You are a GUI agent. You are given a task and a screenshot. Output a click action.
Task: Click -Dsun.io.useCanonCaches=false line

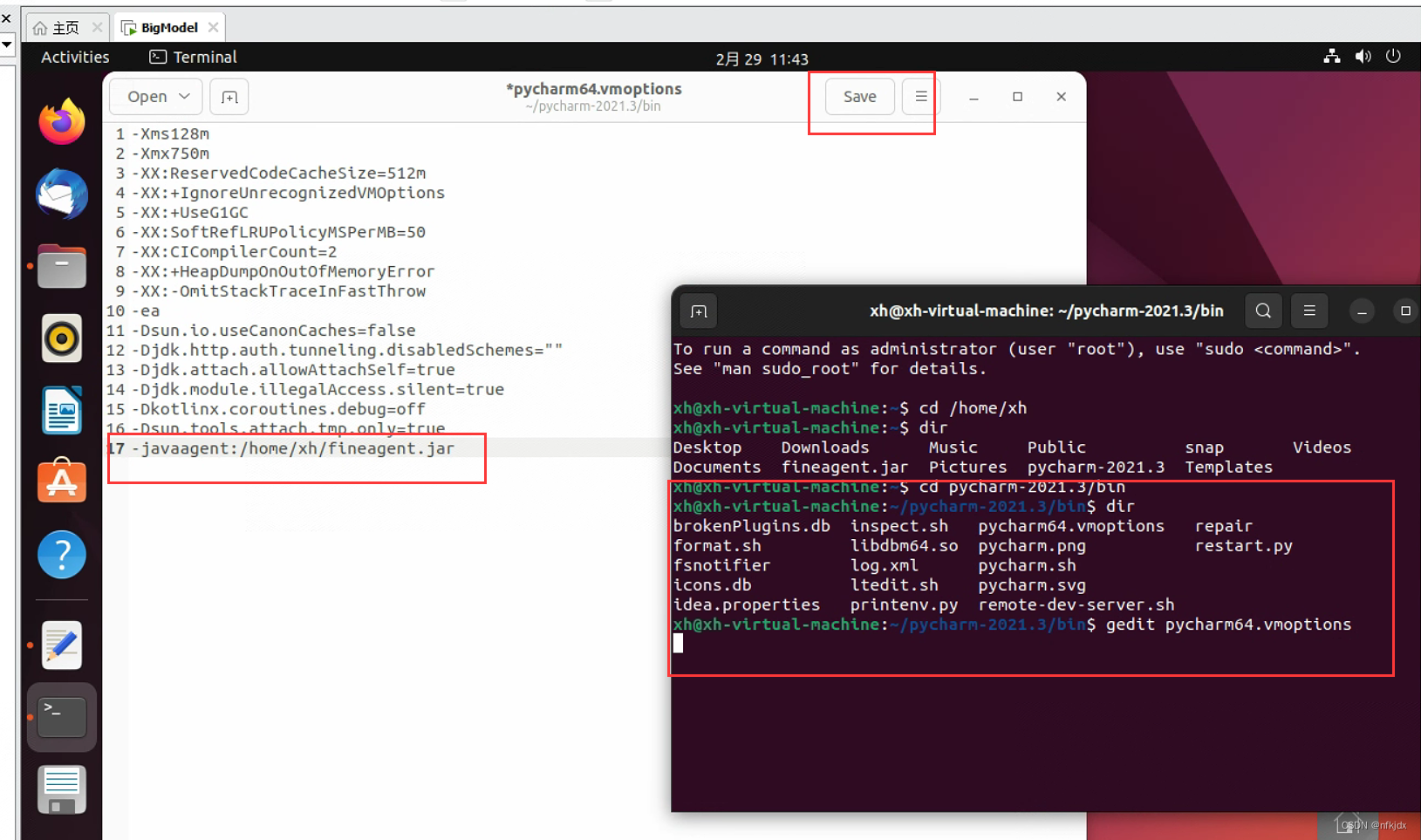pos(273,331)
